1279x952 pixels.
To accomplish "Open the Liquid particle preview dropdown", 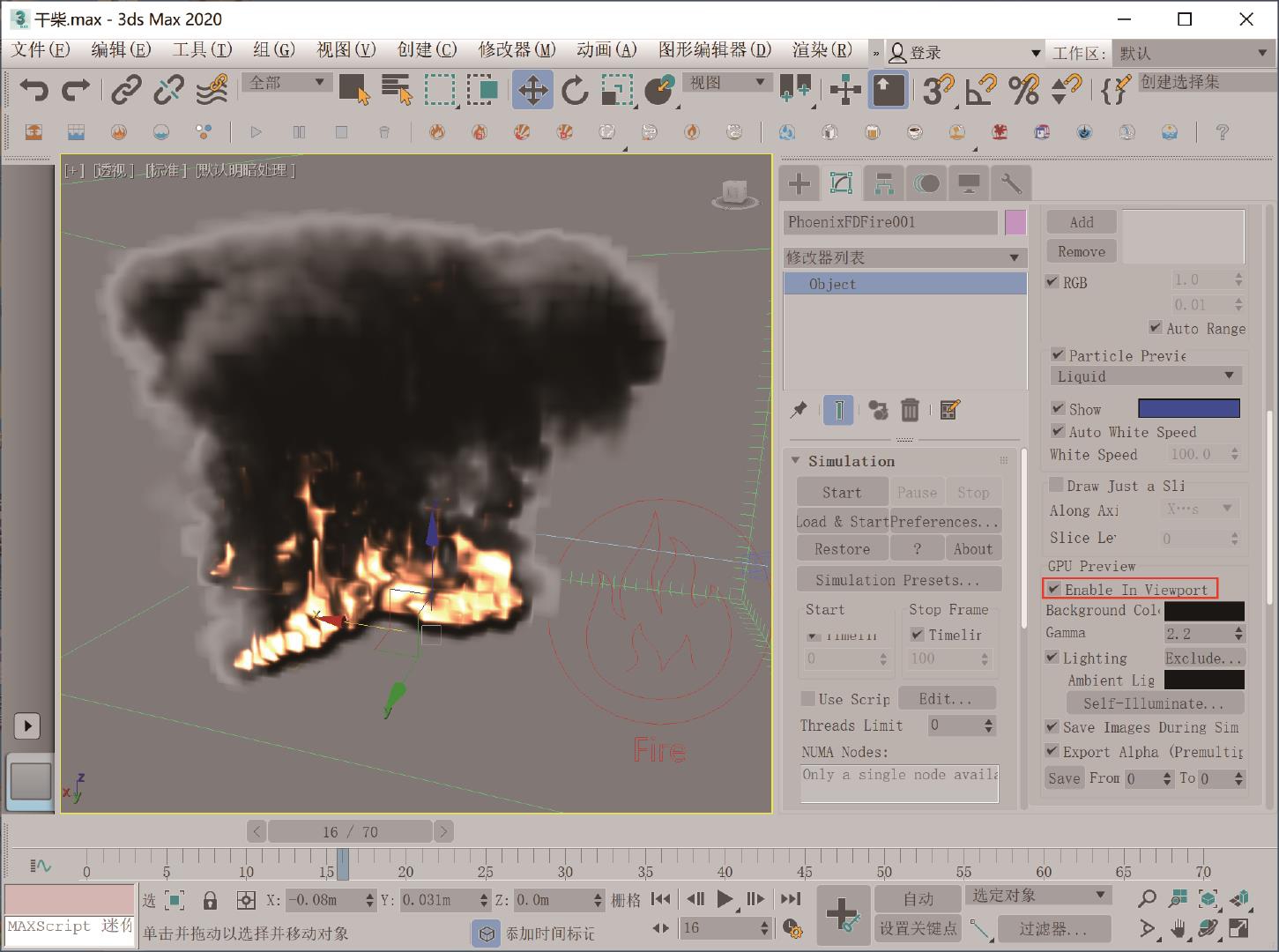I will pyautogui.click(x=1145, y=376).
